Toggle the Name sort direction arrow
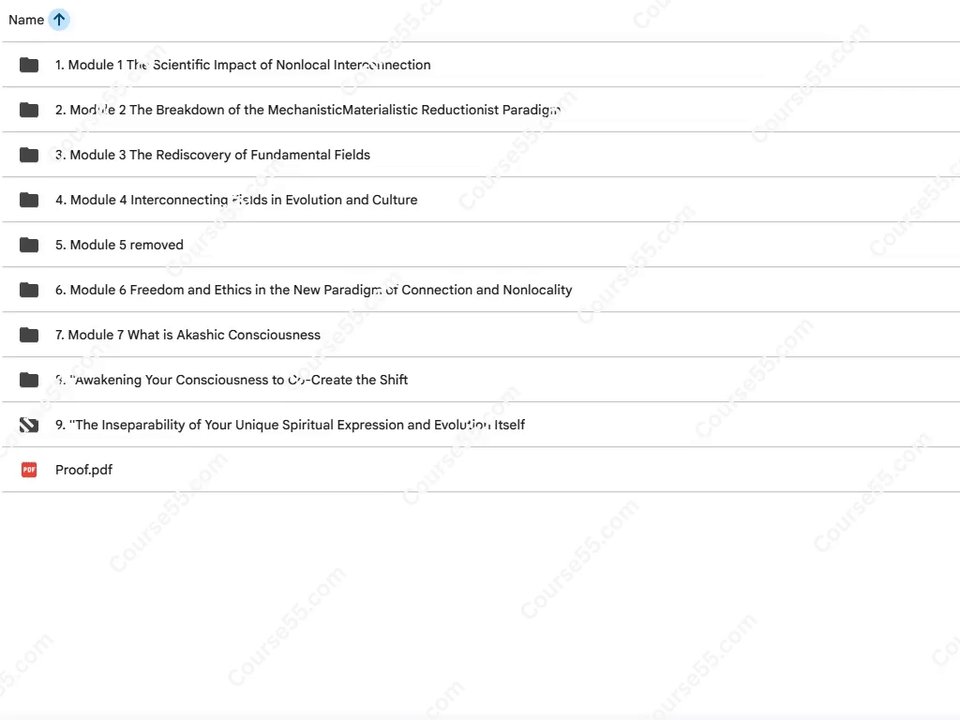The height and width of the screenshot is (720, 960). click(59, 20)
